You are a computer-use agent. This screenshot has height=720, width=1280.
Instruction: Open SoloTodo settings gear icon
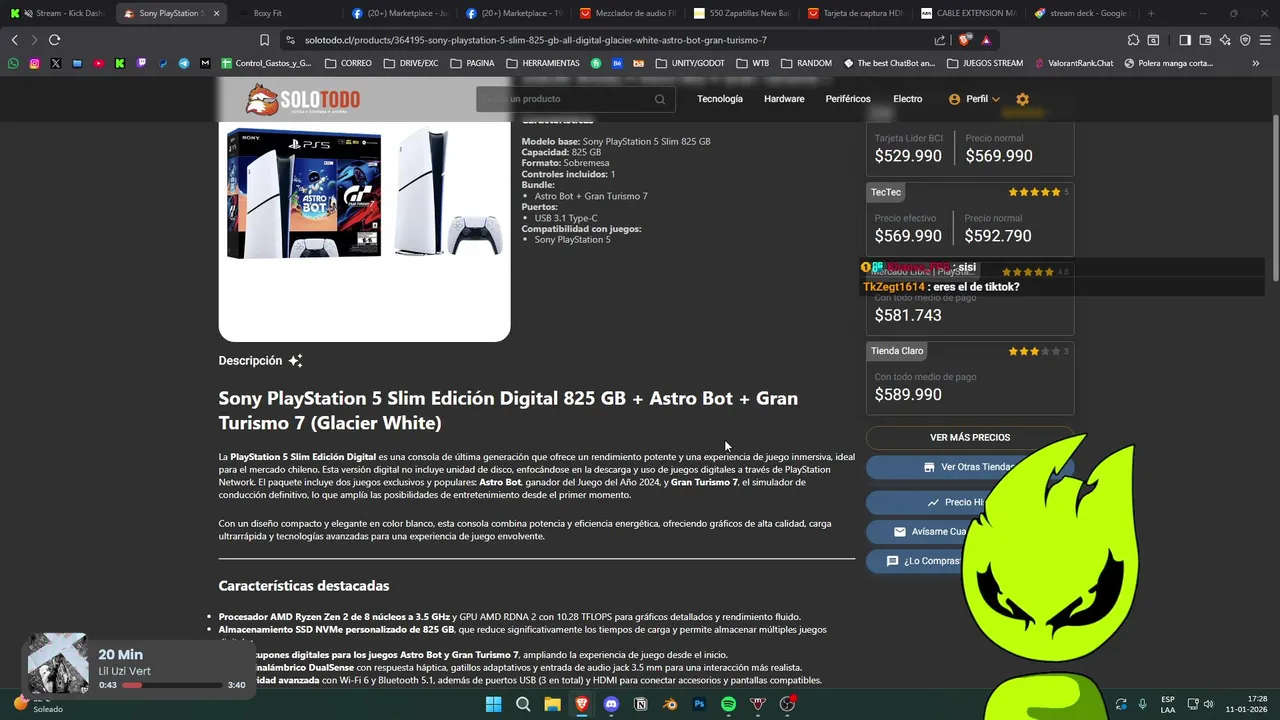click(x=1022, y=99)
